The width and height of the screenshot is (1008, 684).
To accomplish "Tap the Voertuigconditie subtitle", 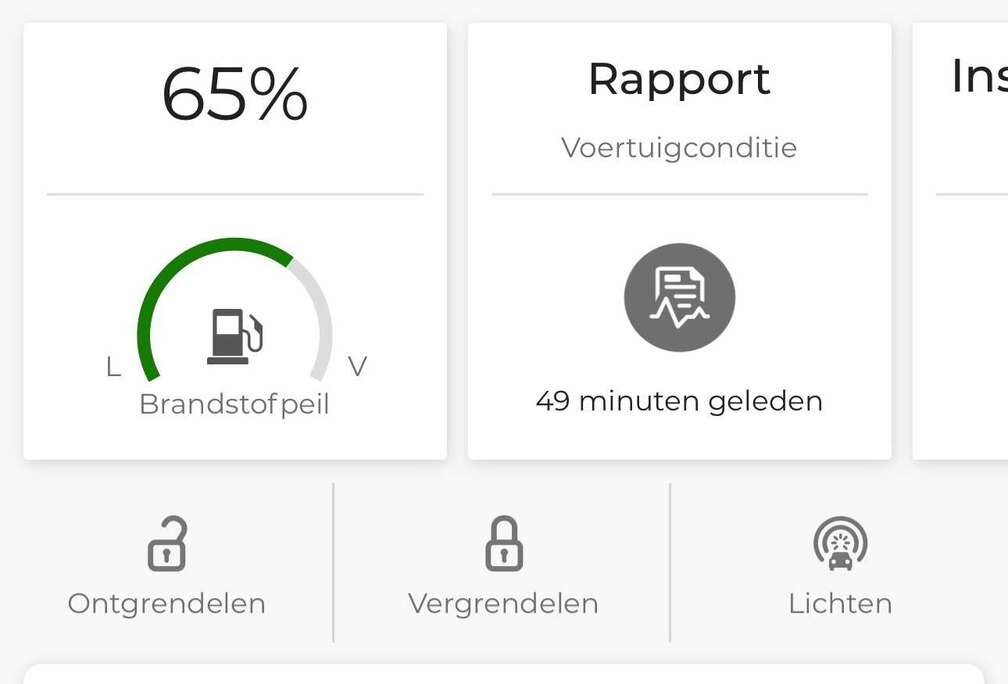I will point(679,148).
